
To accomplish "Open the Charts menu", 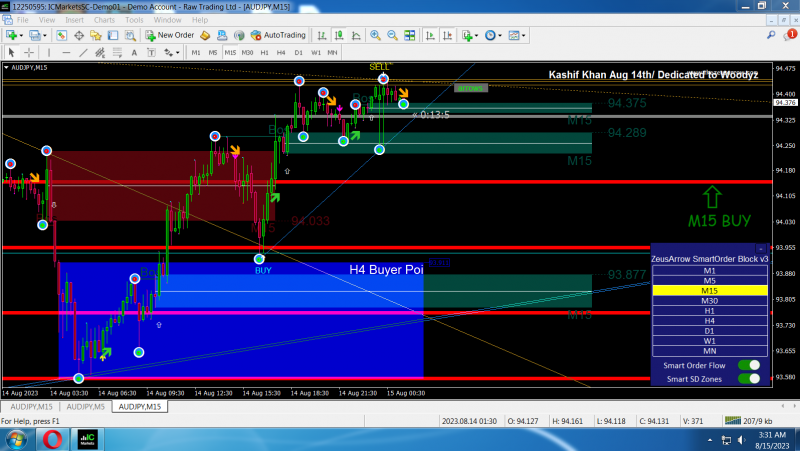I will 104,20.
